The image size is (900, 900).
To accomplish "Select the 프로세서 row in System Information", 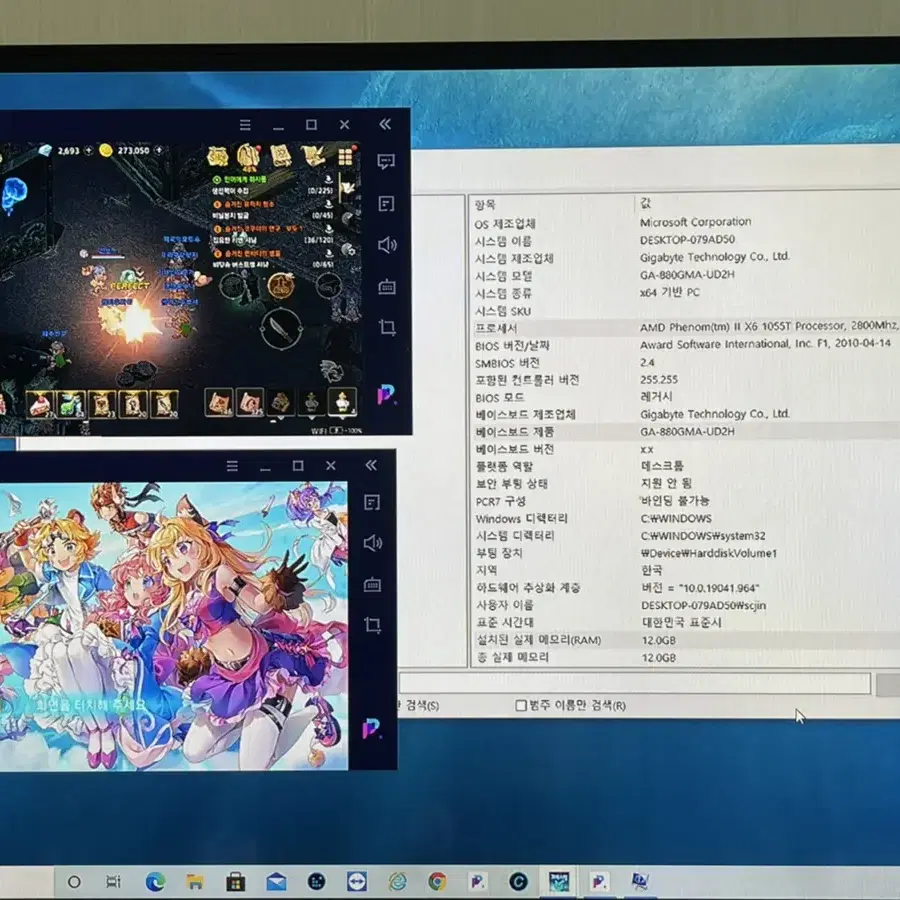I will click(x=686, y=328).
